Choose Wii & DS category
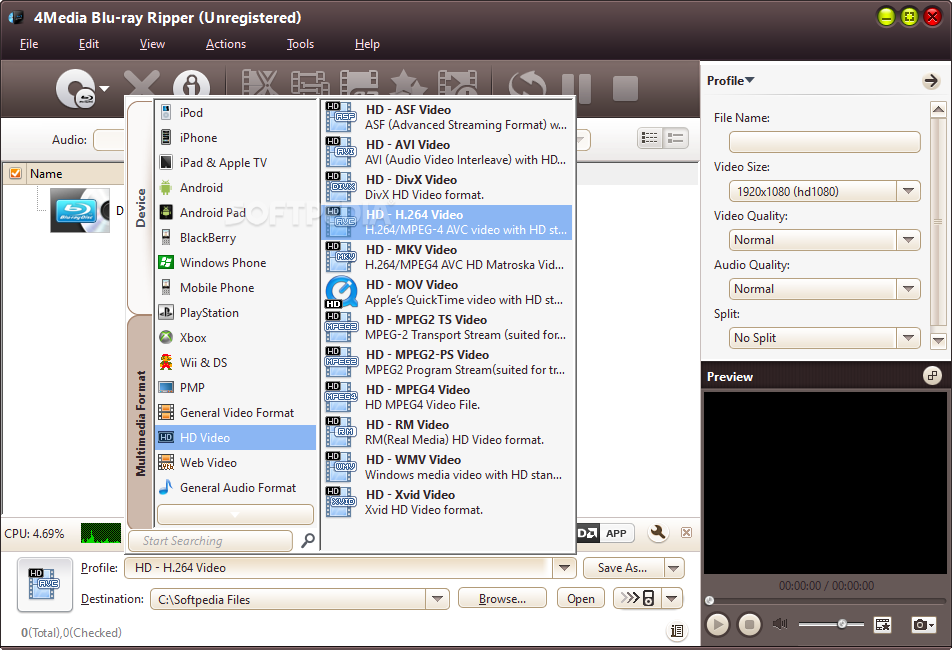Screen dimensions: 952x650 click(236, 362)
